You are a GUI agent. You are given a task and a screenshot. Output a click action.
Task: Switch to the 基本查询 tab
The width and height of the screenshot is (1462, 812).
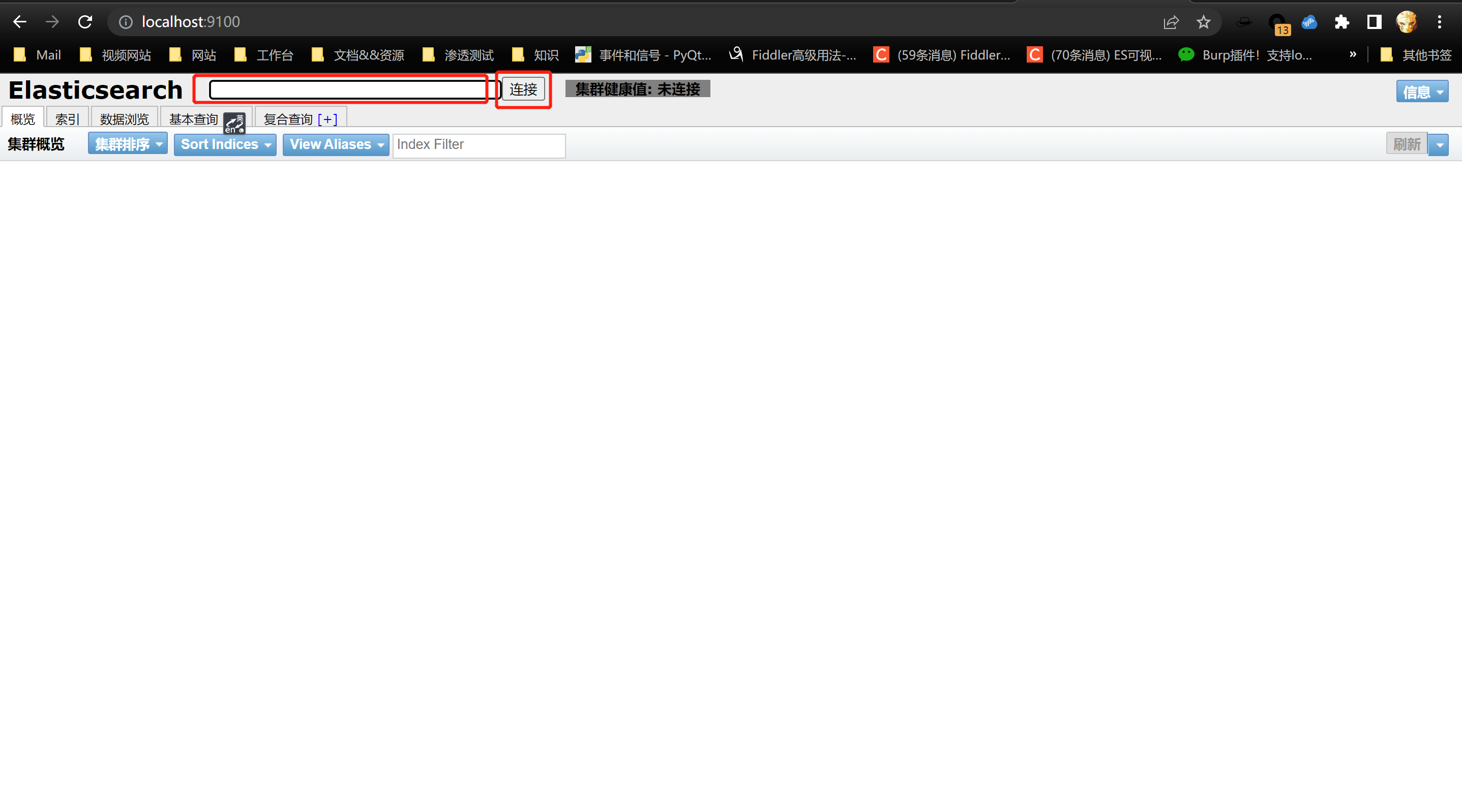pos(194,118)
